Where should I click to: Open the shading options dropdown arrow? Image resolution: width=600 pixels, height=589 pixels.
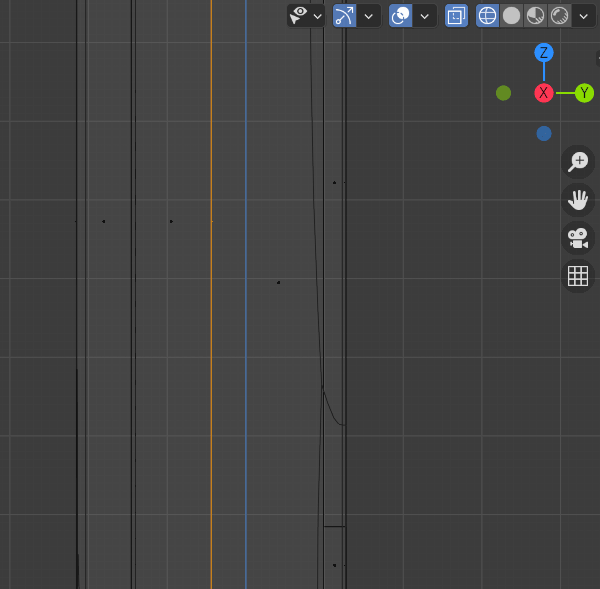(x=584, y=16)
